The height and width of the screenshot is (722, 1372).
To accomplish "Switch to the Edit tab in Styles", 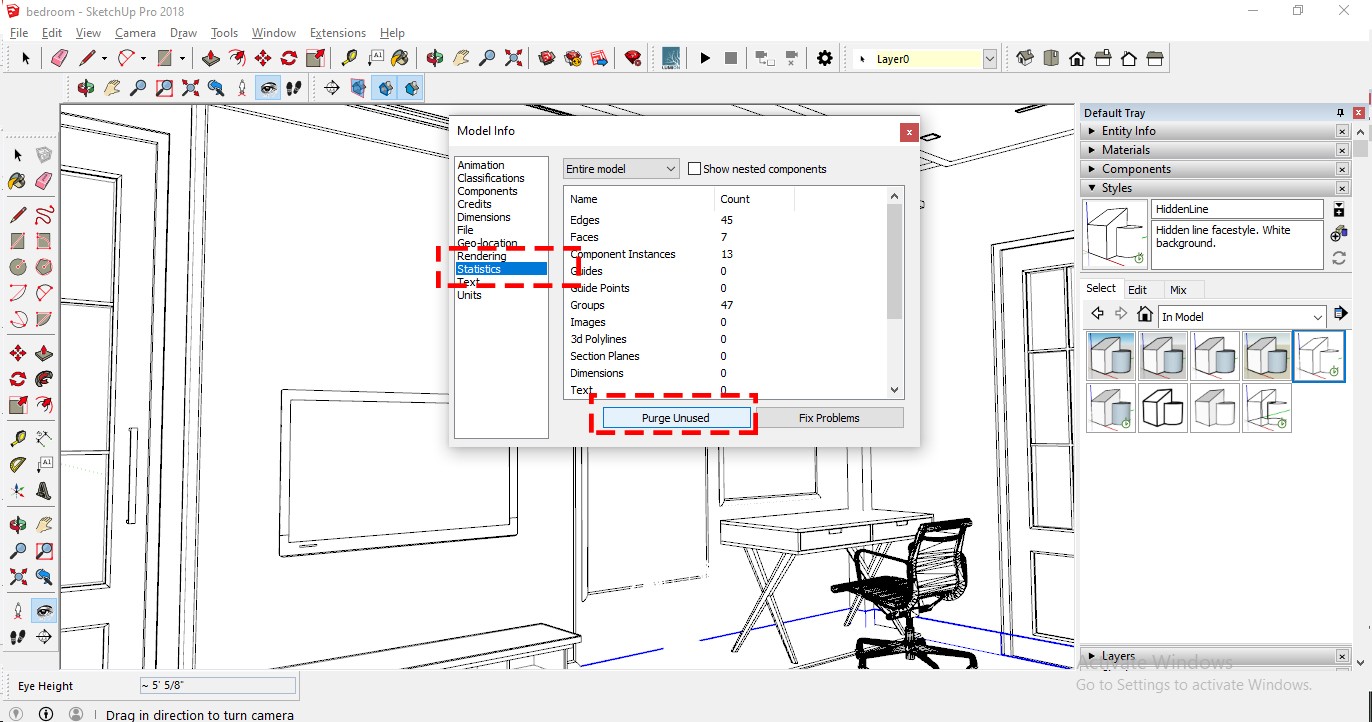I will 1137,290.
